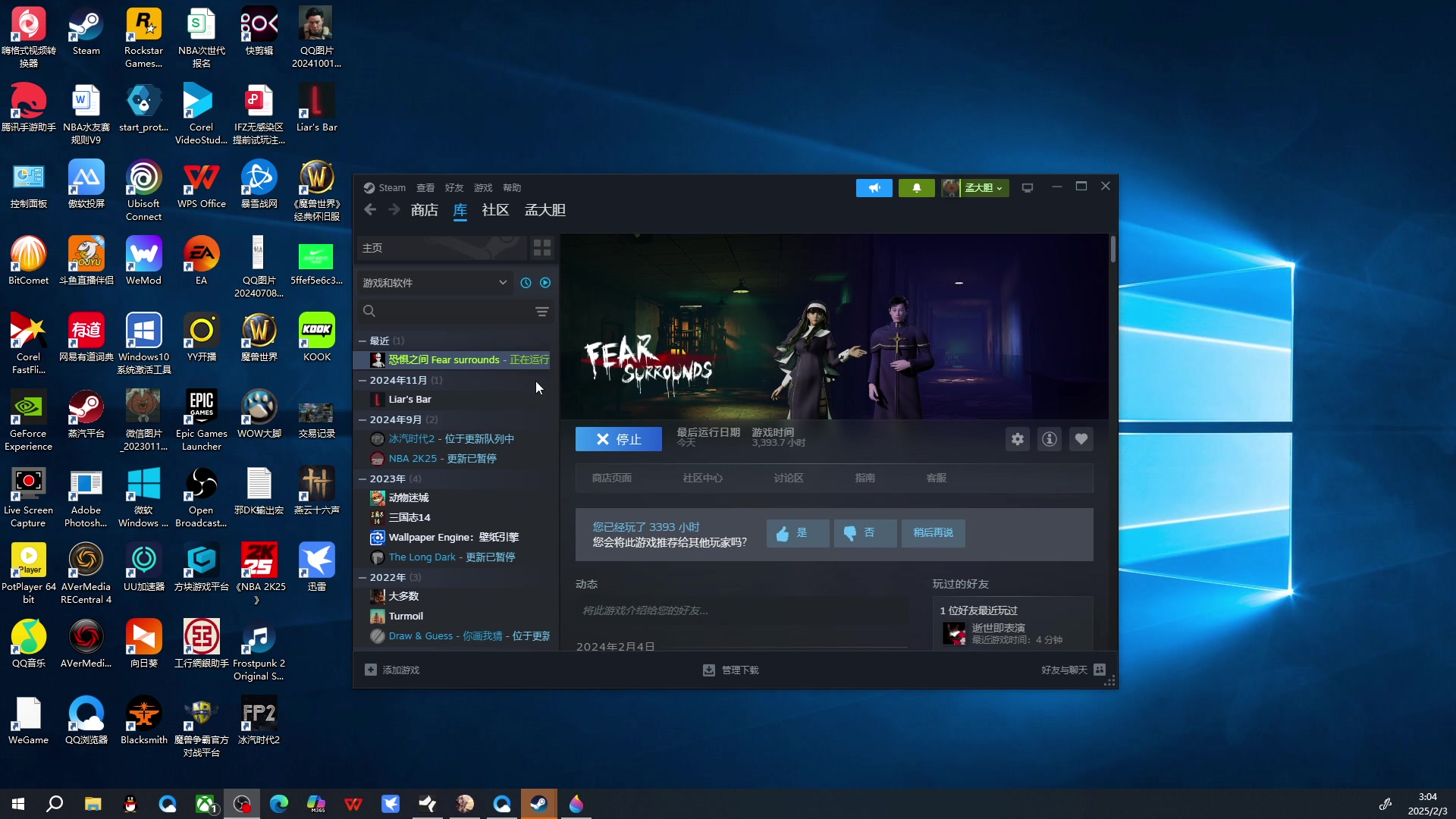Open 指南 guides link
1456x819 pixels.
point(865,479)
